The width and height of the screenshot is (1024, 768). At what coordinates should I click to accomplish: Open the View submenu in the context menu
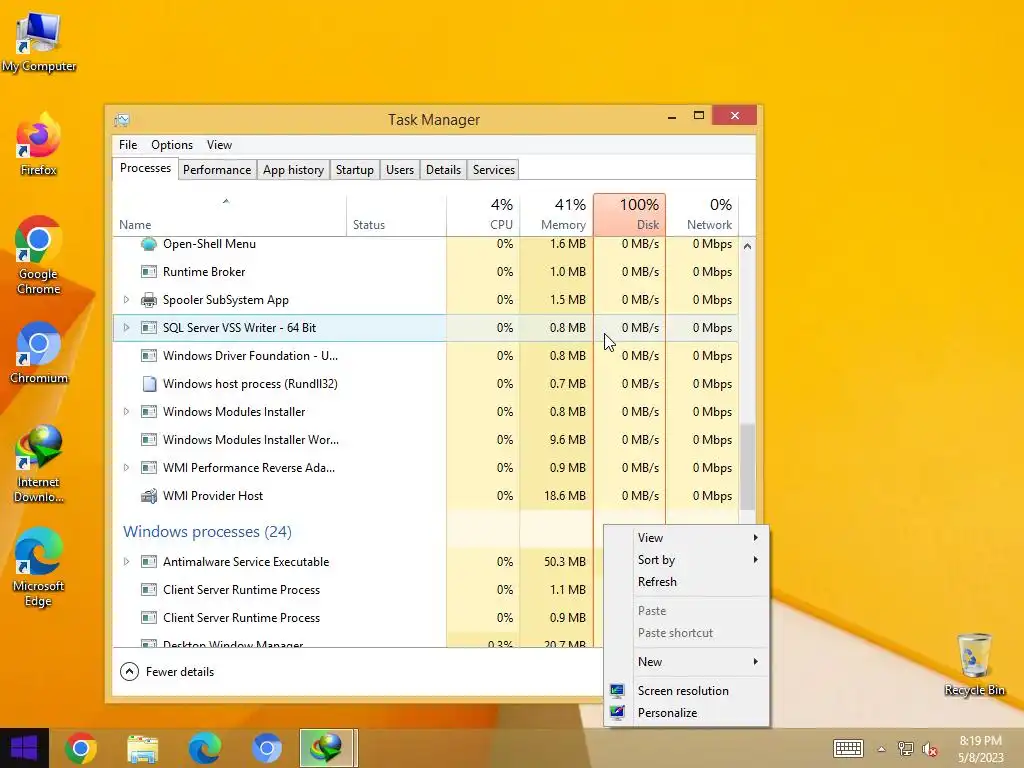point(686,537)
